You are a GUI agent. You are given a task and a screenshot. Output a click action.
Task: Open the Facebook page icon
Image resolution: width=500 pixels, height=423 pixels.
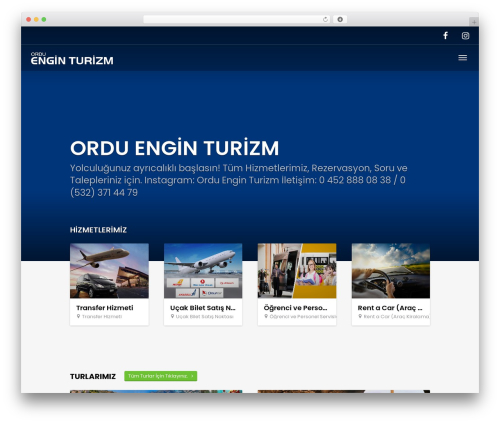coord(445,35)
